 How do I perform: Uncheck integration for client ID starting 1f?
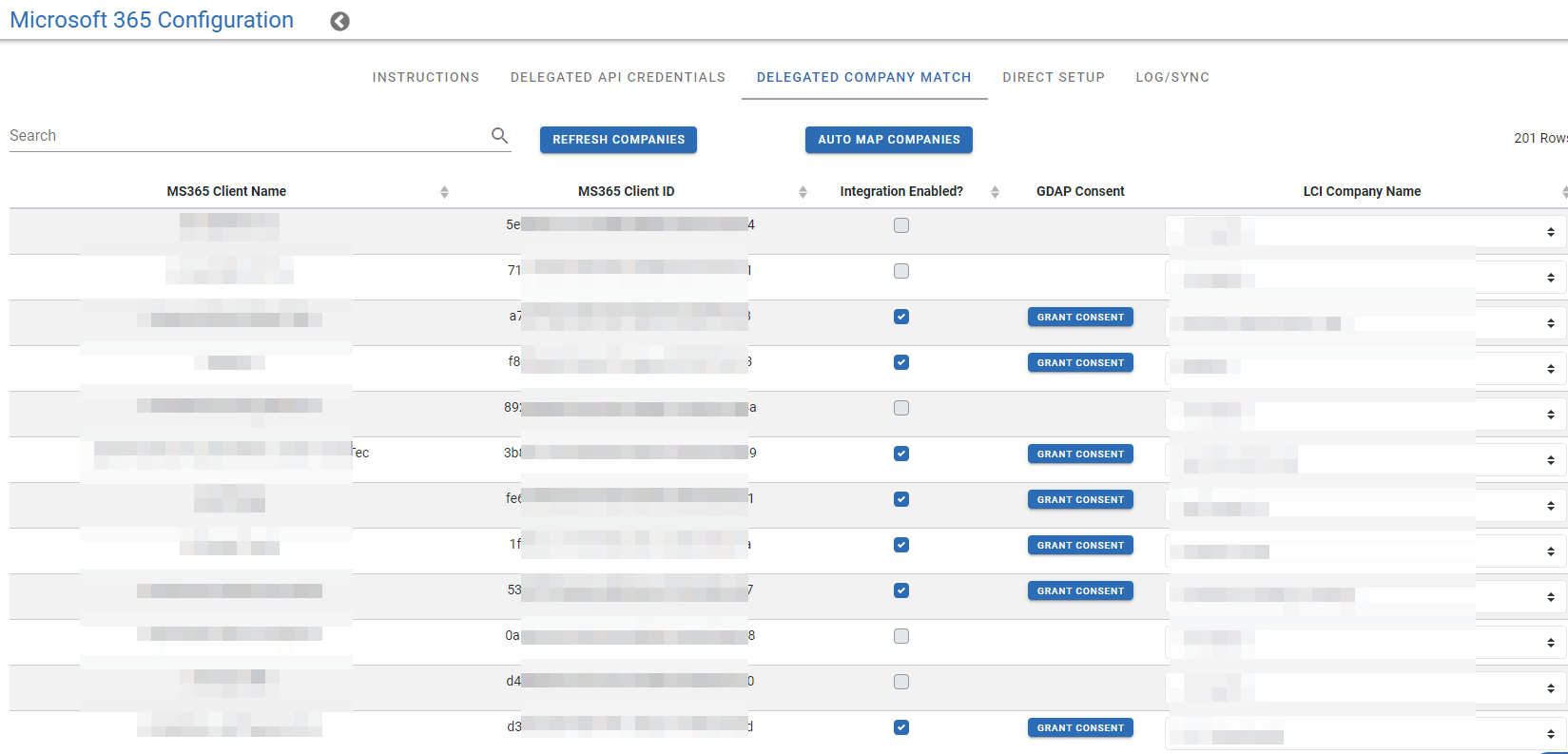[901, 545]
